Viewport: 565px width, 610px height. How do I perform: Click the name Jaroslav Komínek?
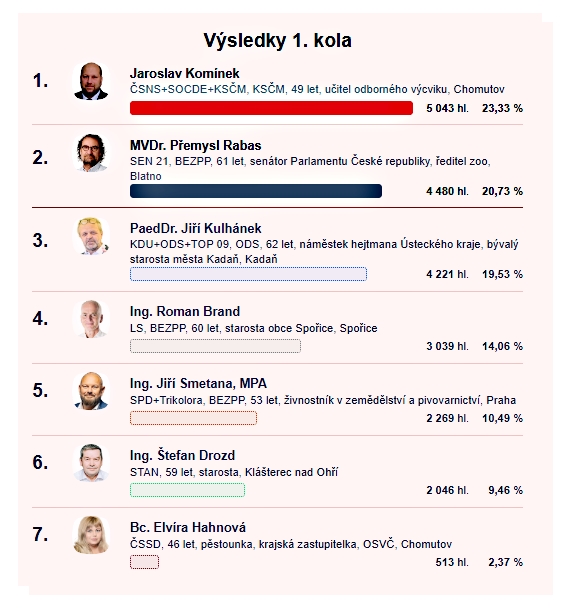[x=184, y=74]
